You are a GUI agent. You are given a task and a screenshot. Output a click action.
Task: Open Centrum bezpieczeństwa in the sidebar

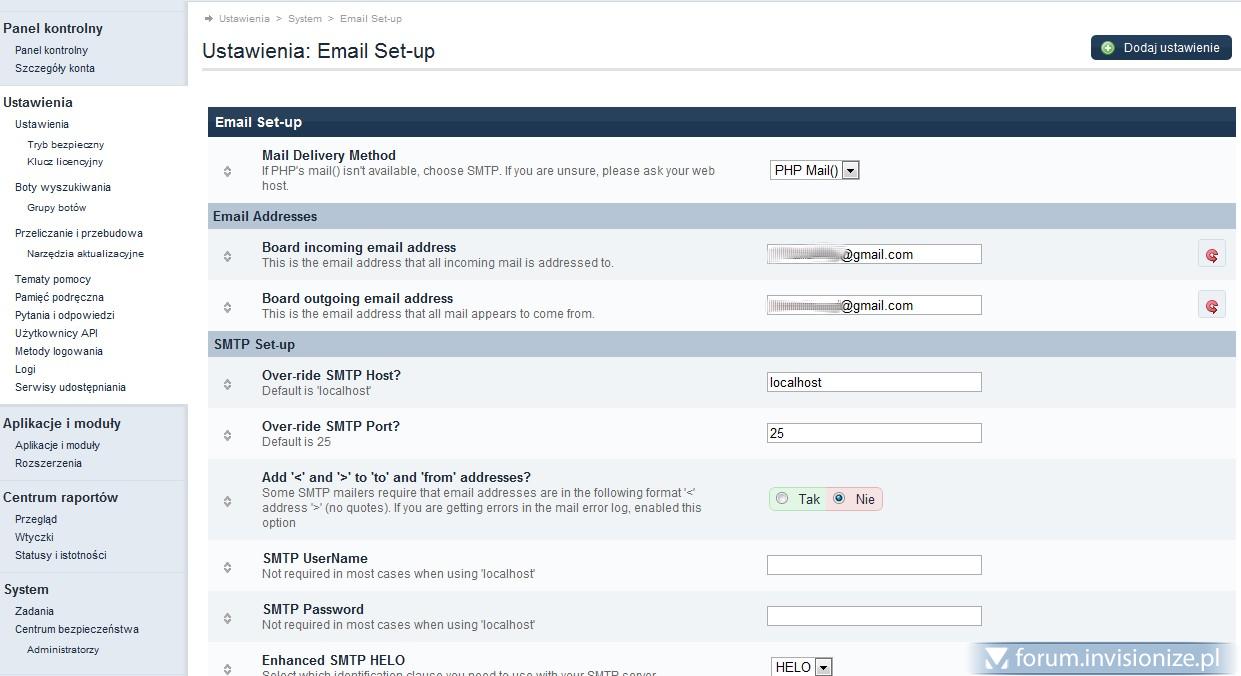(x=76, y=629)
